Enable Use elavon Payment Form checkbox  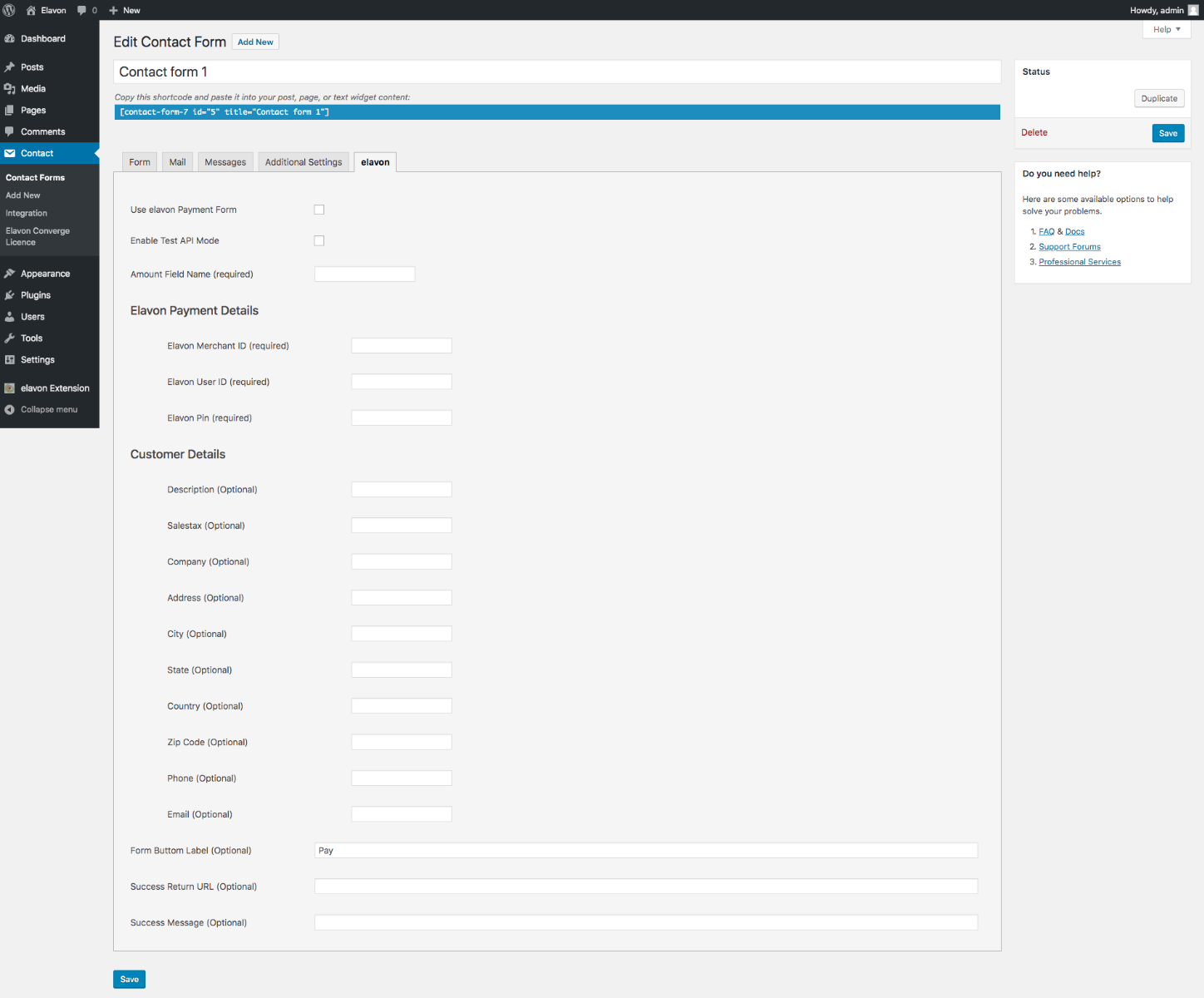(x=319, y=210)
